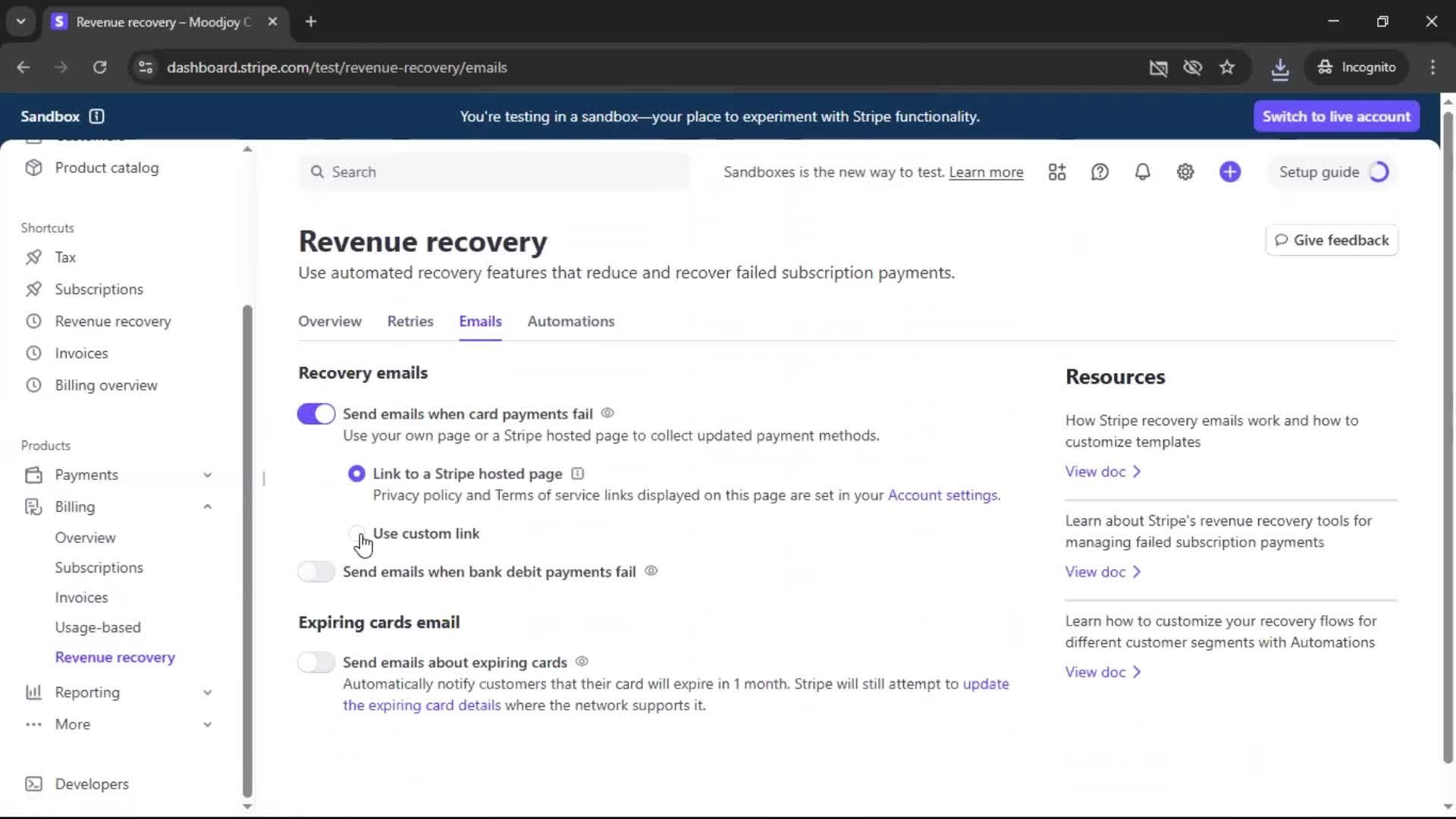
Task: Click the blue plus create button
Action: [1230, 172]
